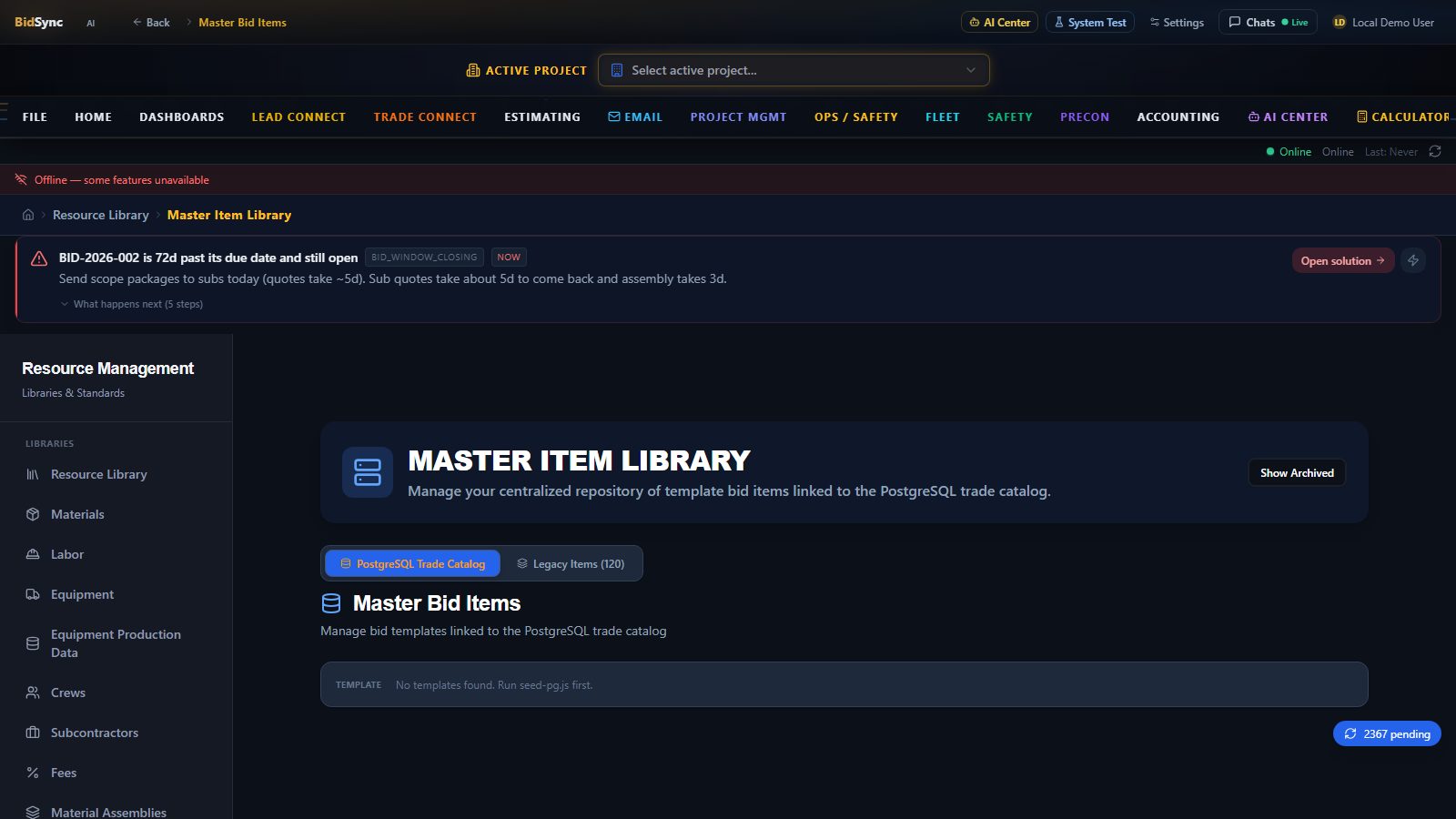This screenshot has height=819, width=1456.
Task: Click the database icon beside Master Bid Items
Action: click(331, 603)
